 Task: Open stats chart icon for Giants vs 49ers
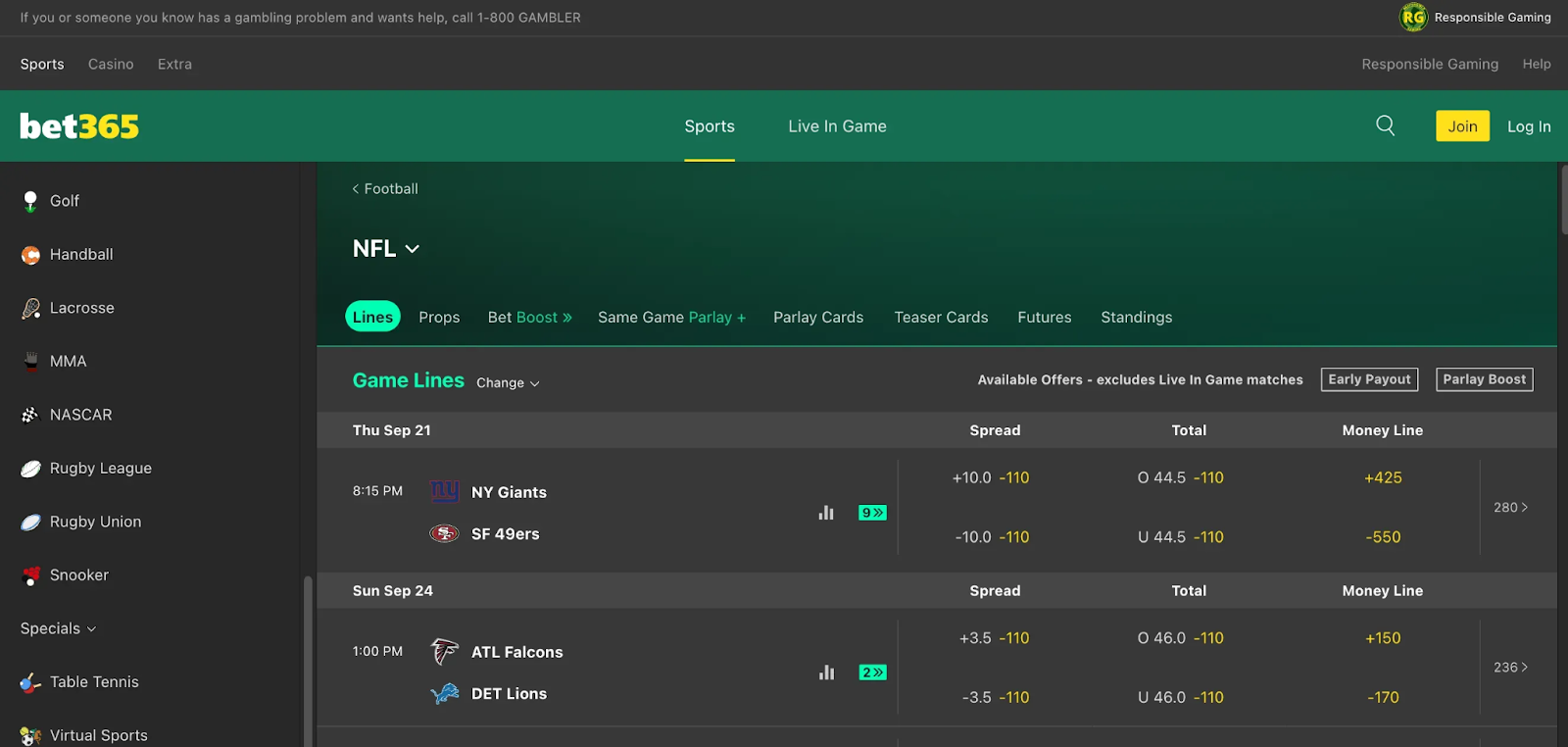tap(826, 513)
